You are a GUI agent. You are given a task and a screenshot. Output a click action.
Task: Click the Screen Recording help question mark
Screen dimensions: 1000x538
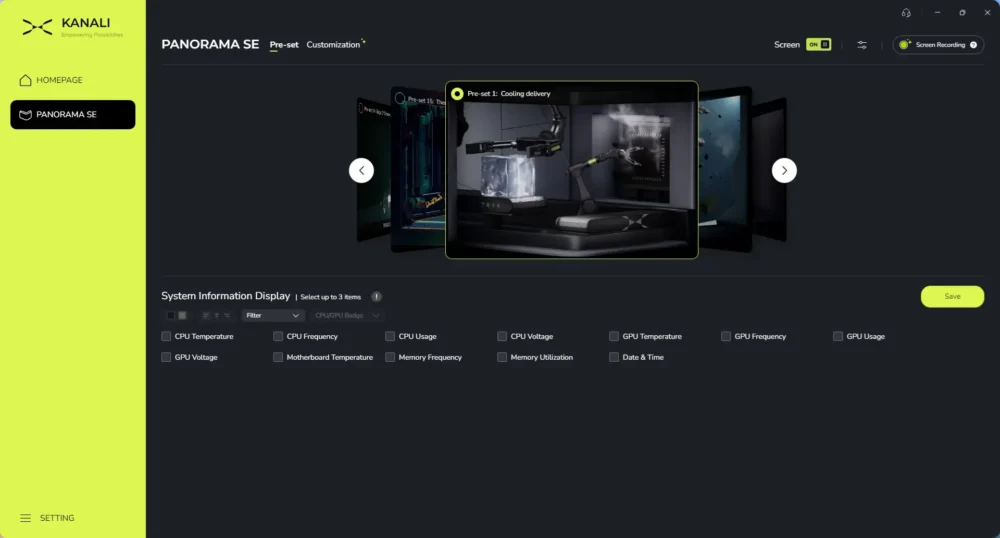[973, 45]
